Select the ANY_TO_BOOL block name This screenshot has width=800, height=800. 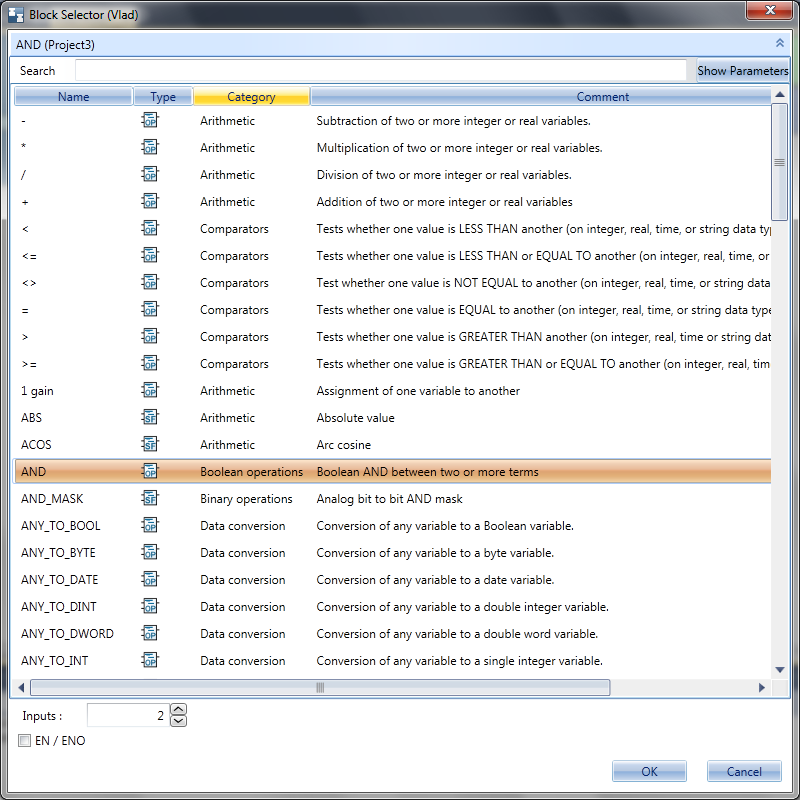point(61,526)
